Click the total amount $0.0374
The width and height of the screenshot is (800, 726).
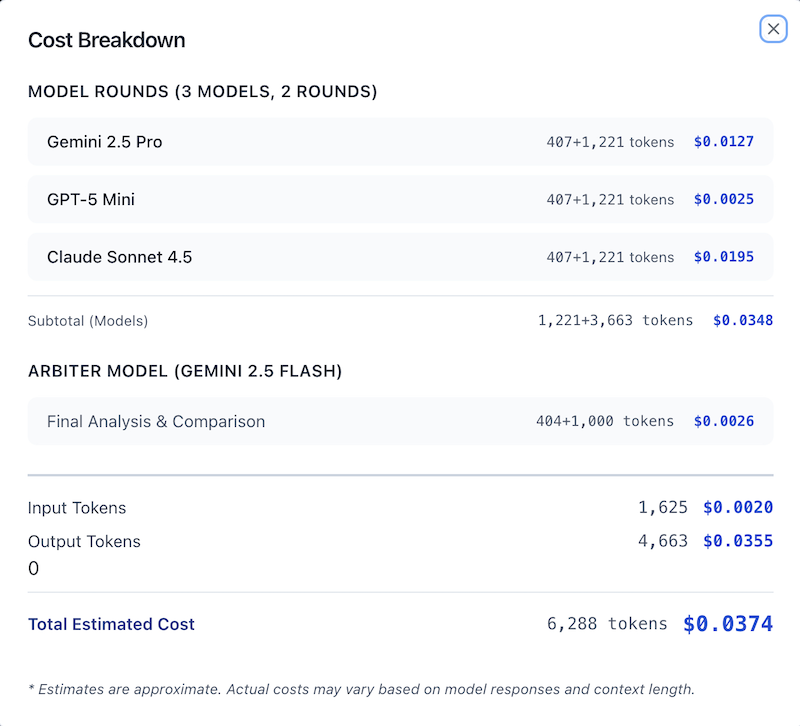(x=728, y=624)
